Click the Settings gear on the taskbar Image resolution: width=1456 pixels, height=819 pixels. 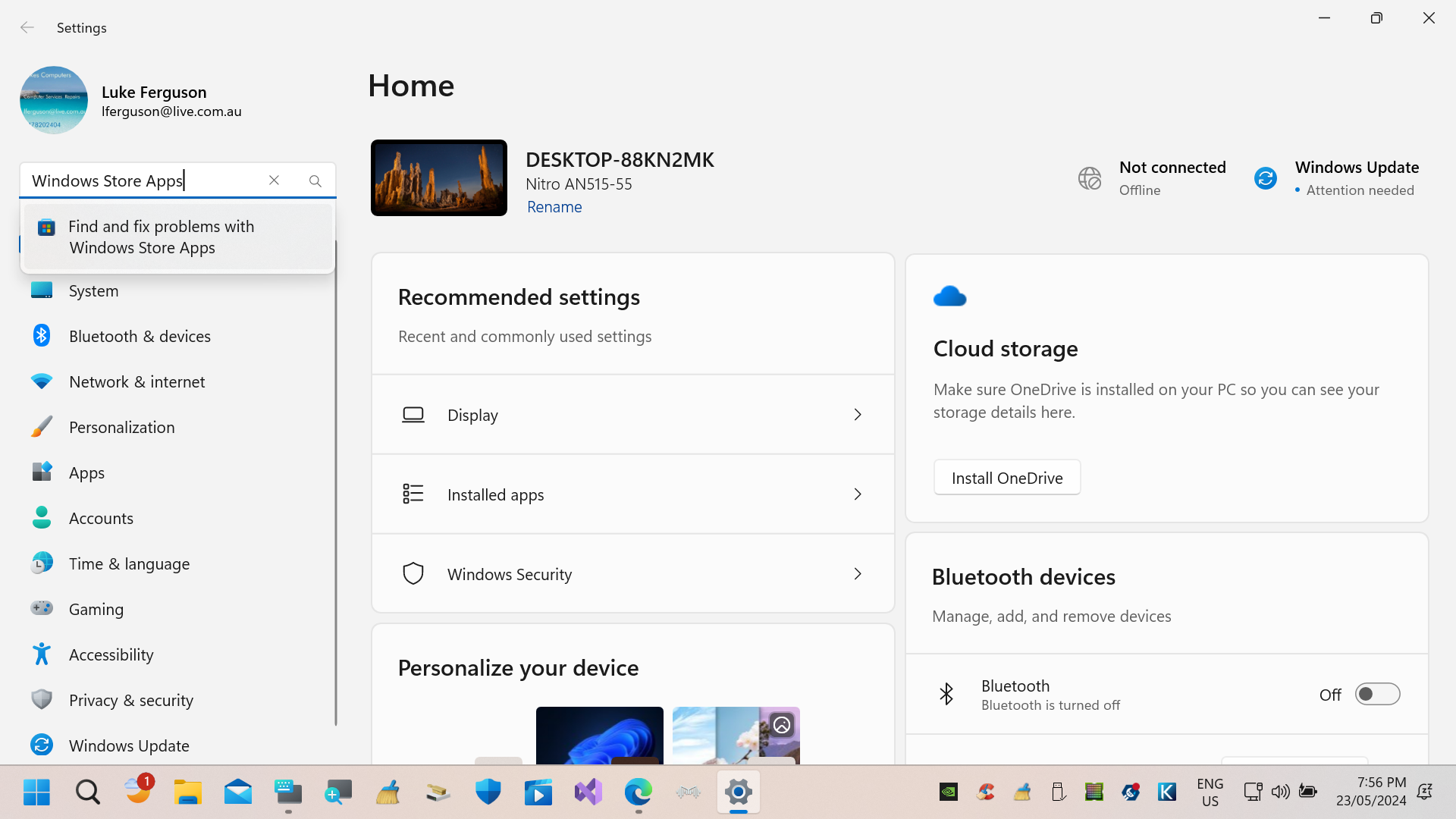738,792
